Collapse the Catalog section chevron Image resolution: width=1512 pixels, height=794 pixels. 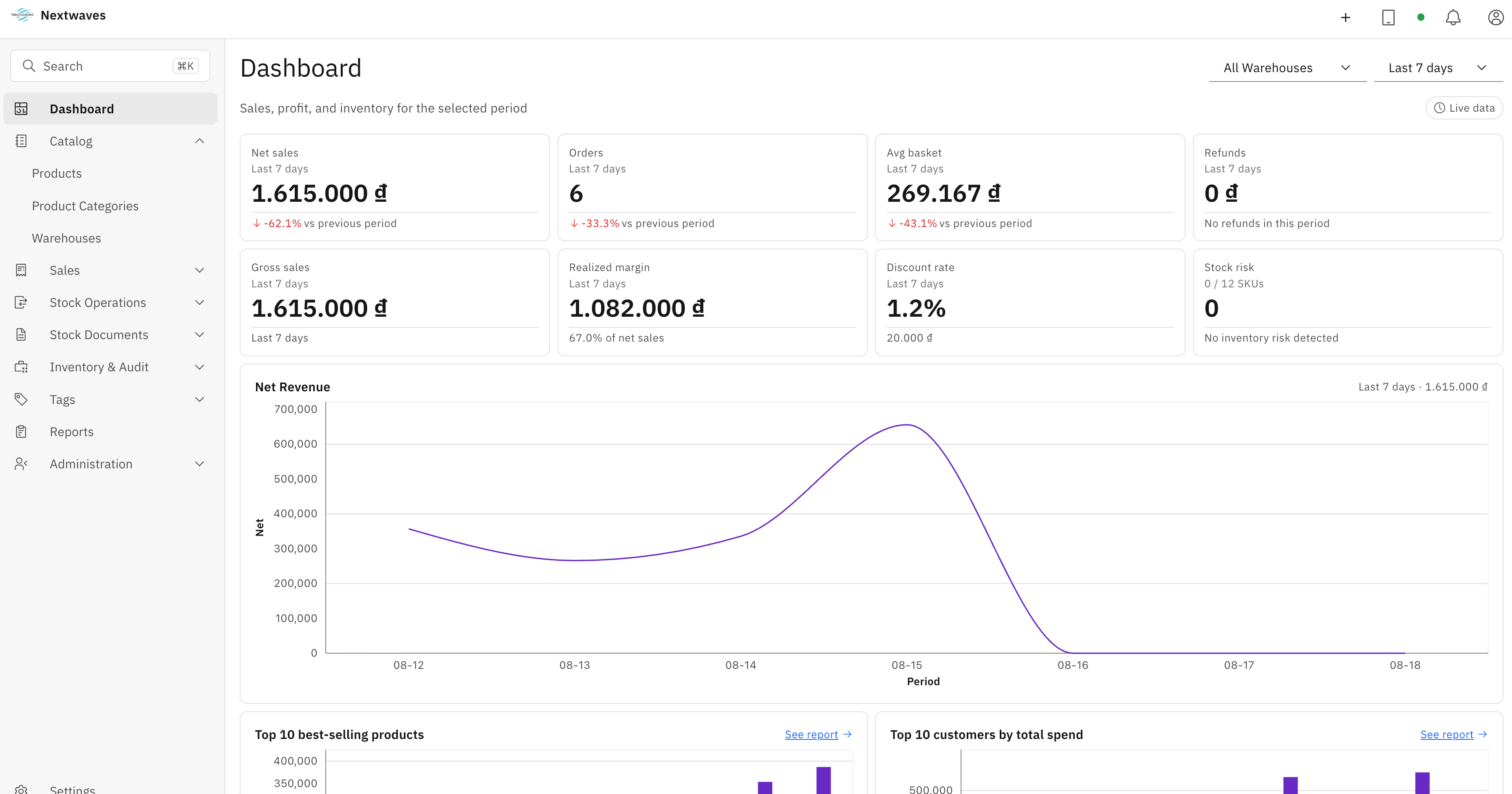(x=200, y=141)
